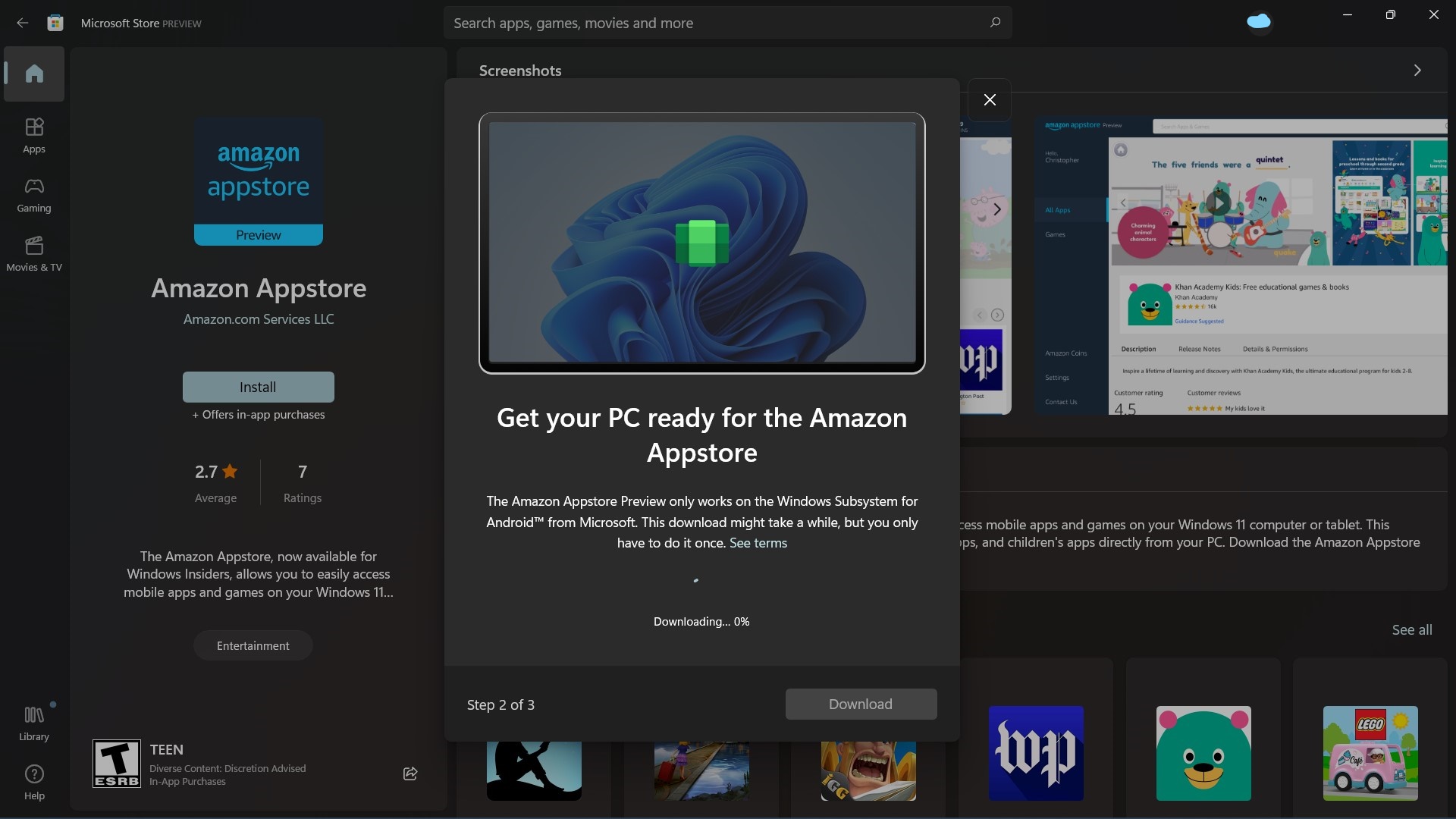The image size is (1456, 819).
Task: Click the Step 2 of 3 label
Action: (x=500, y=704)
